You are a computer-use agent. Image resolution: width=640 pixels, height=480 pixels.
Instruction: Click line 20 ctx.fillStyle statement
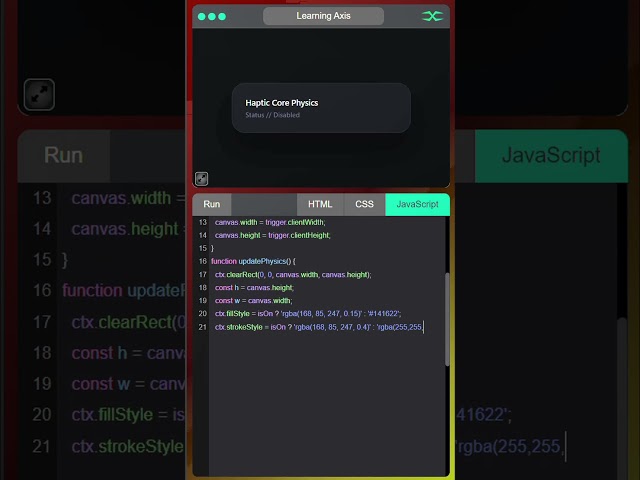coord(308,314)
